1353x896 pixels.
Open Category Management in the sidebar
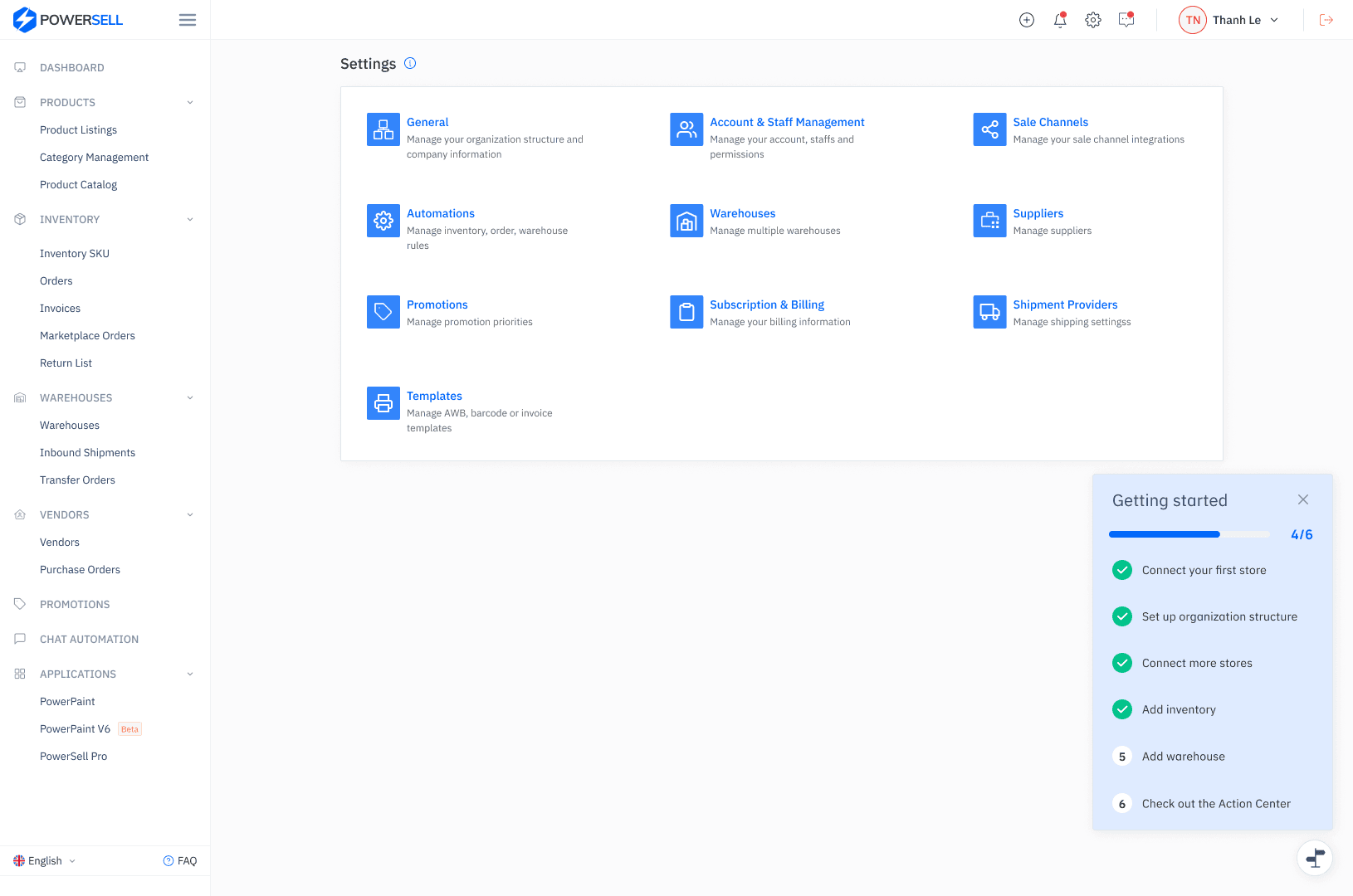pyautogui.click(x=94, y=157)
